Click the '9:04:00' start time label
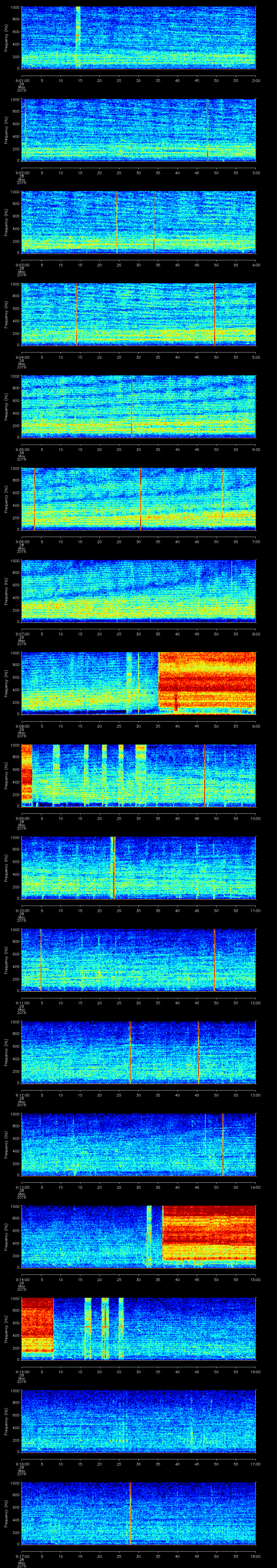 click(x=22, y=357)
